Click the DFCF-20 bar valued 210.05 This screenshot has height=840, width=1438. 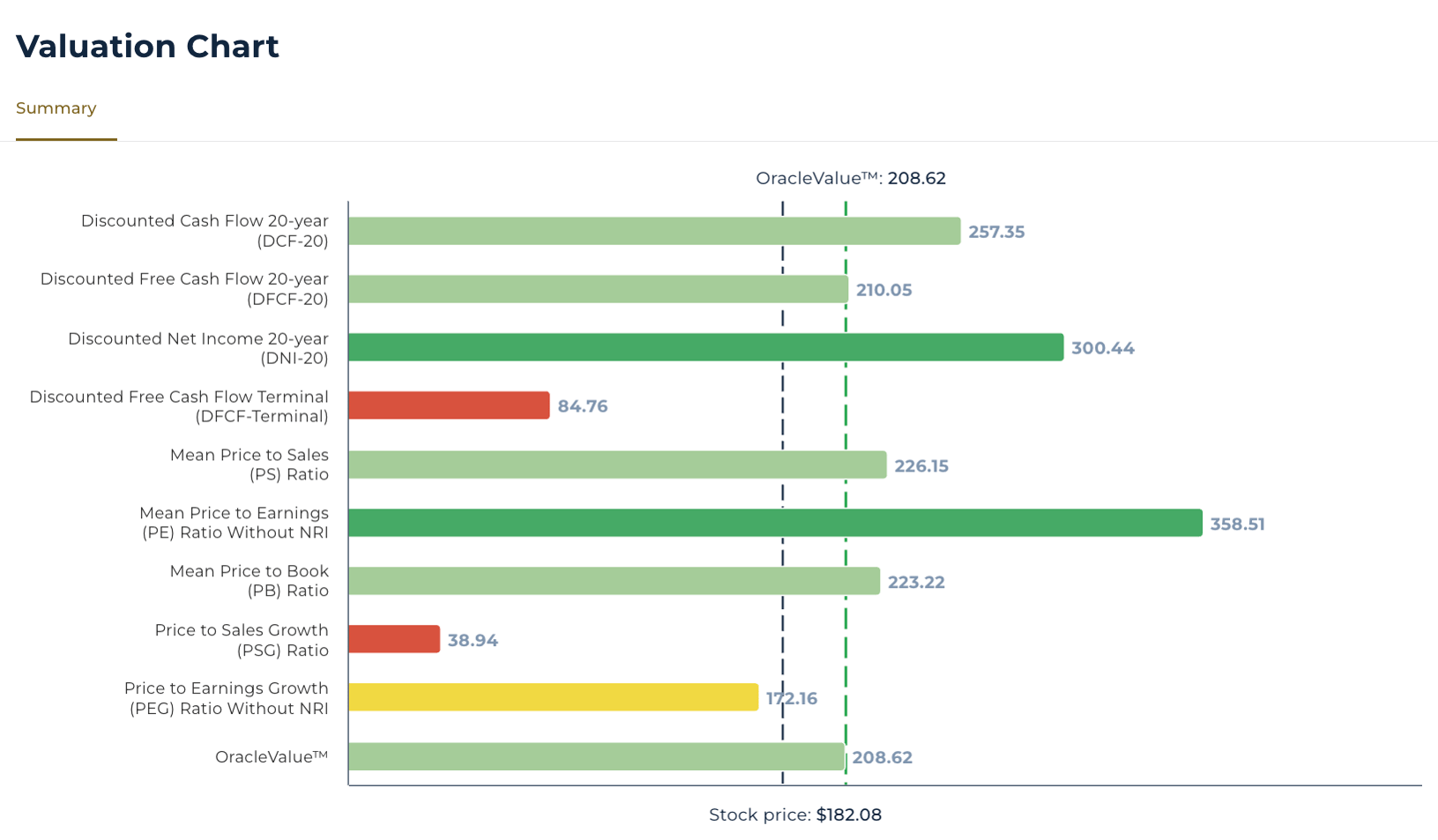pyautogui.click(x=598, y=289)
